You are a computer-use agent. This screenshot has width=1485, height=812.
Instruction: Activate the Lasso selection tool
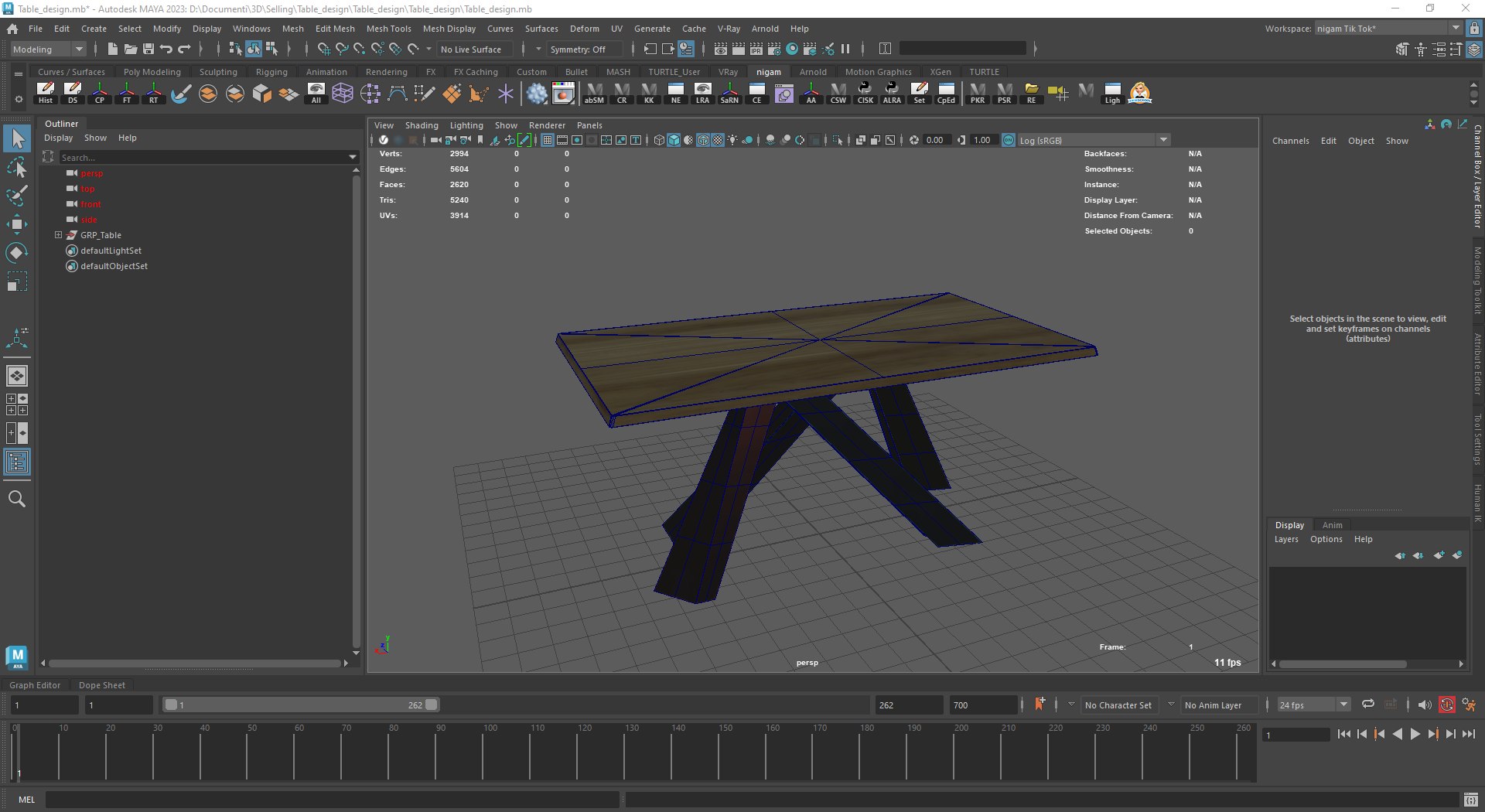click(17, 167)
